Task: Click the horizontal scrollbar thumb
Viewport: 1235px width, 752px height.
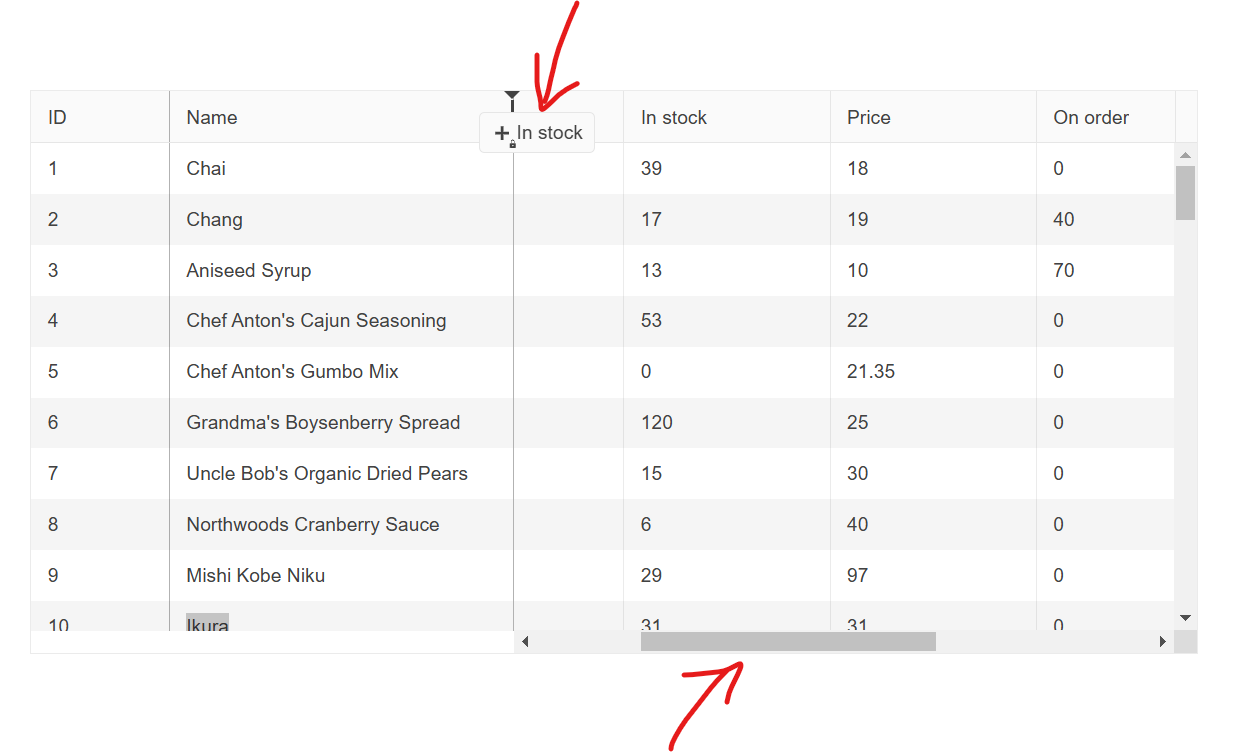Action: 788,641
